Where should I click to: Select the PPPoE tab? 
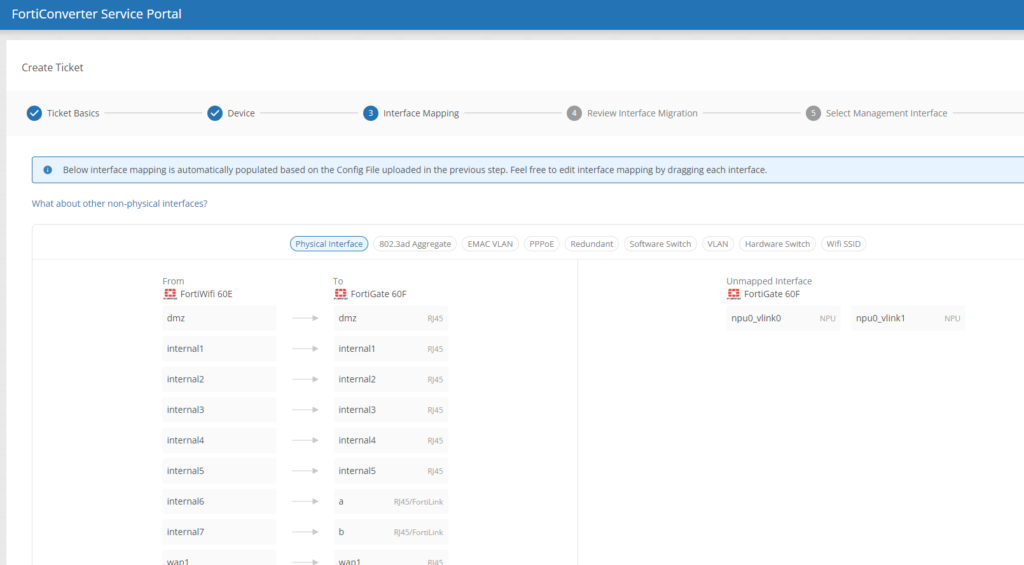(541, 244)
